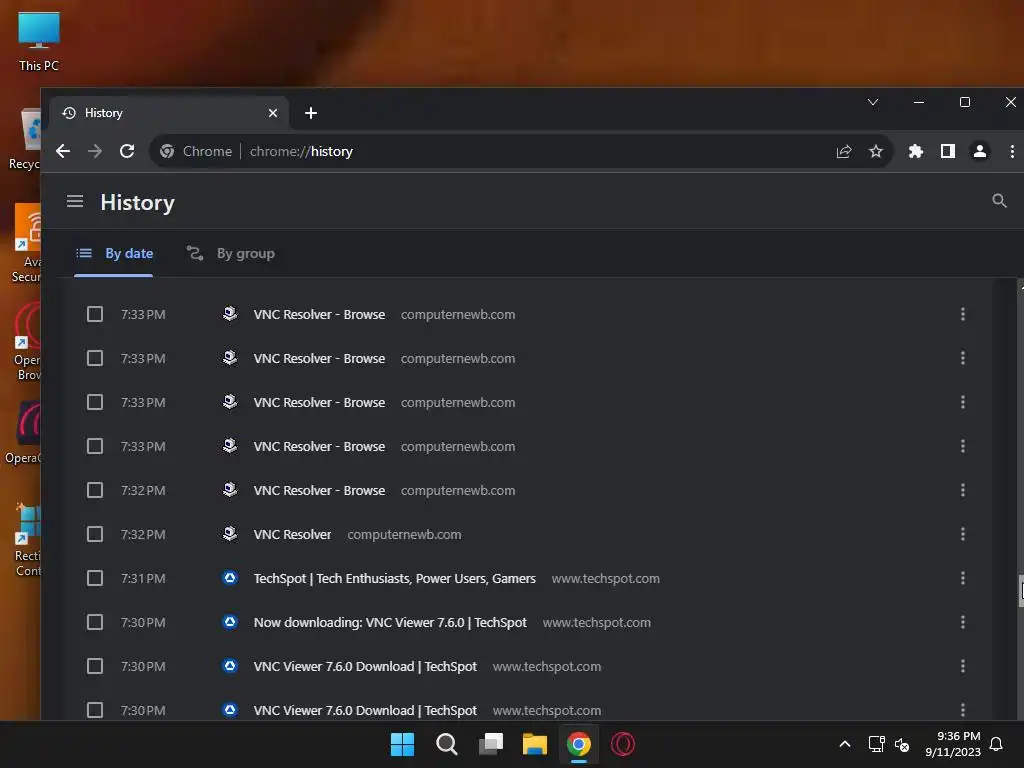Show the Chrome side panel
Viewport: 1024px width, 768px height.
[x=948, y=152]
